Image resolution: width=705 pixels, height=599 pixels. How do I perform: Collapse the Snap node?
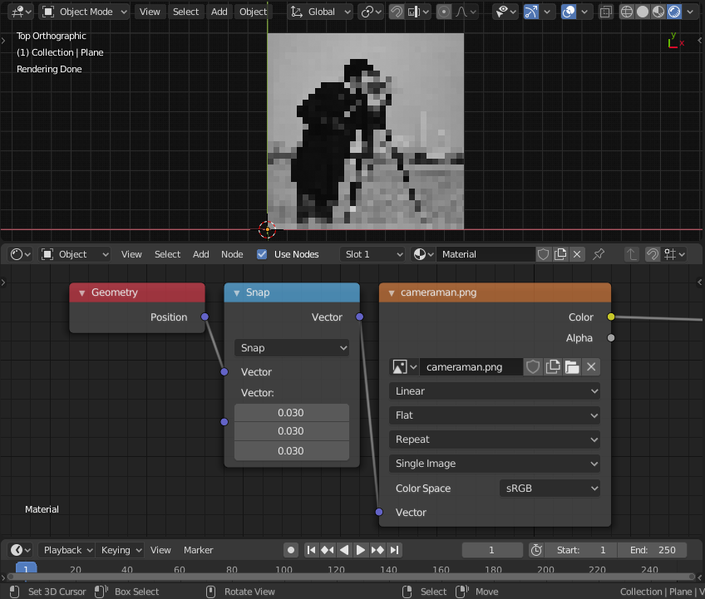coord(237,293)
